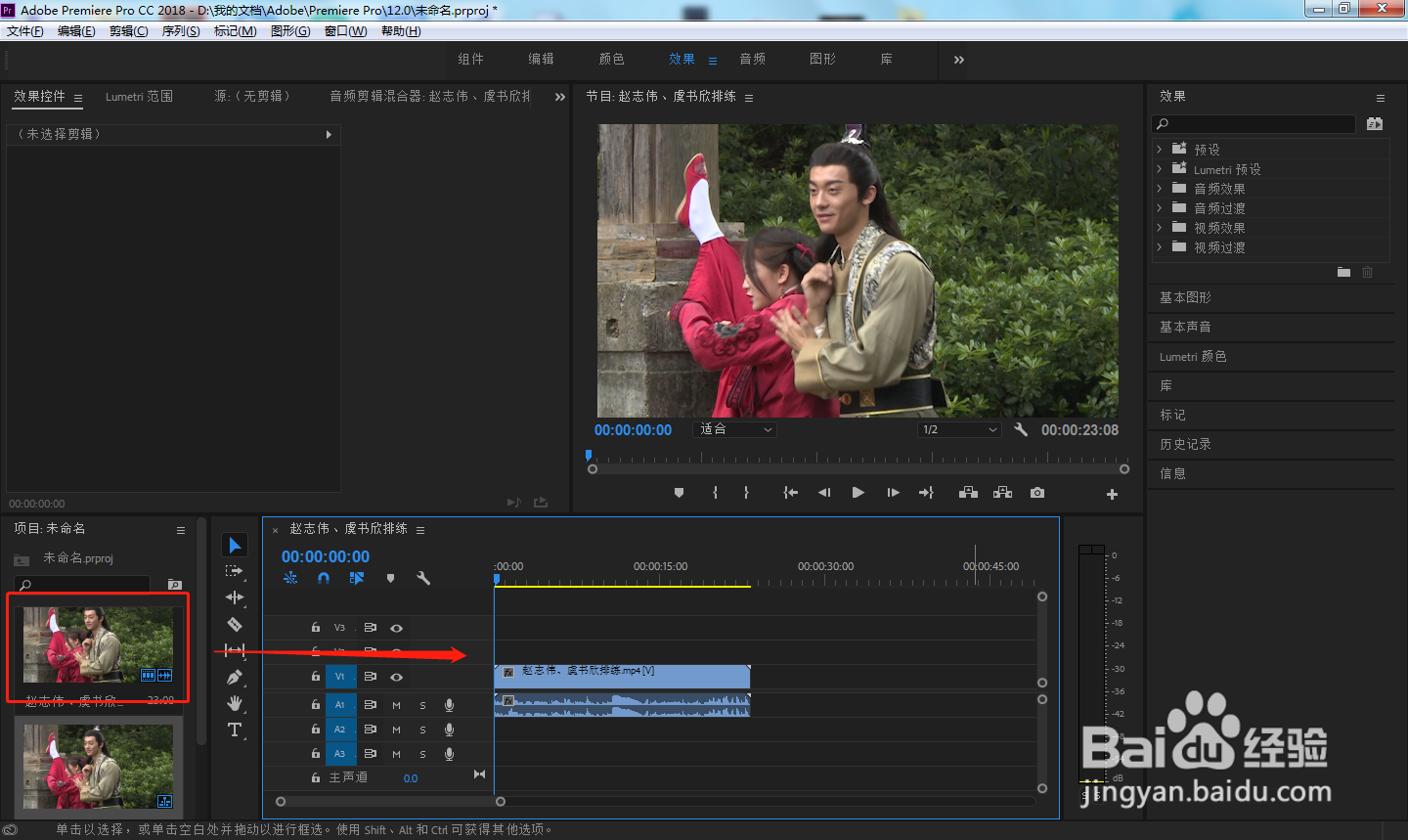Expand the 视频过渡 folder
The width and height of the screenshot is (1408, 840).
coord(1159,247)
